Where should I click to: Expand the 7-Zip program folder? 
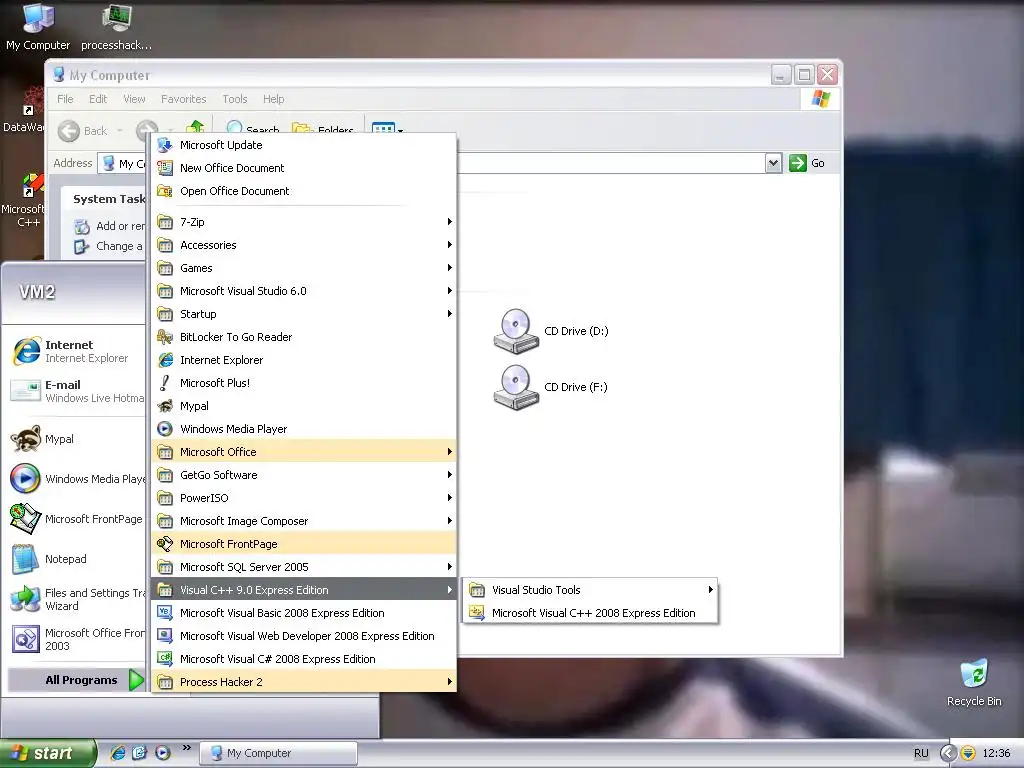pos(304,222)
